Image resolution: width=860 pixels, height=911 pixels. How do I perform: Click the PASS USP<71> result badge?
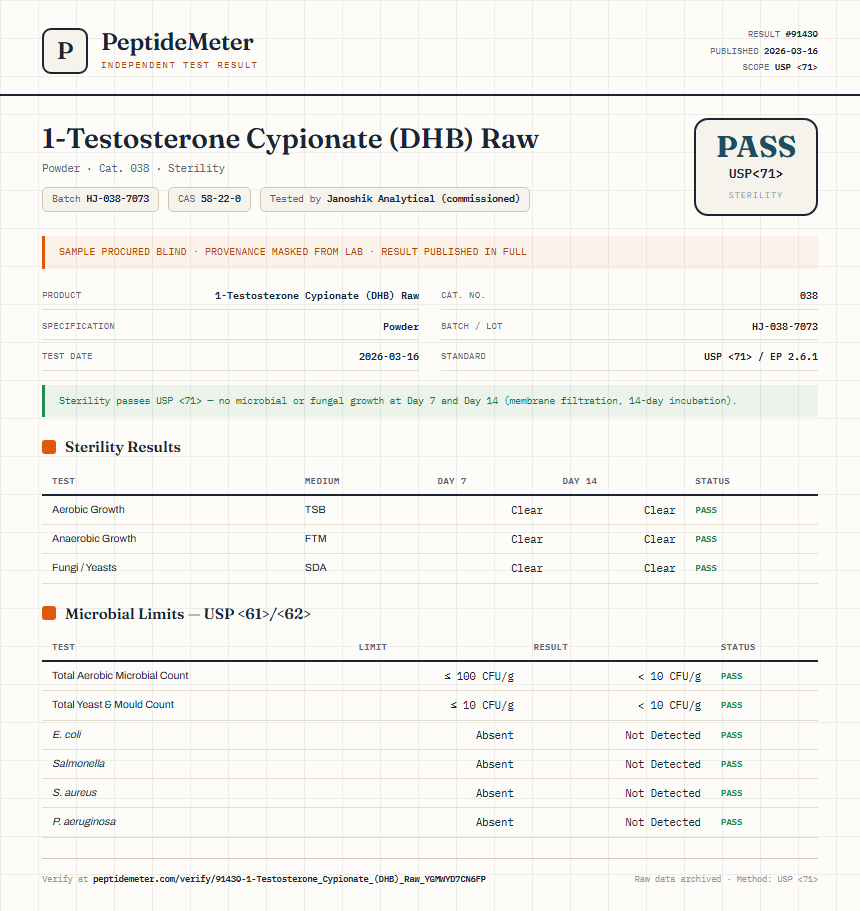pyautogui.click(x=755, y=167)
